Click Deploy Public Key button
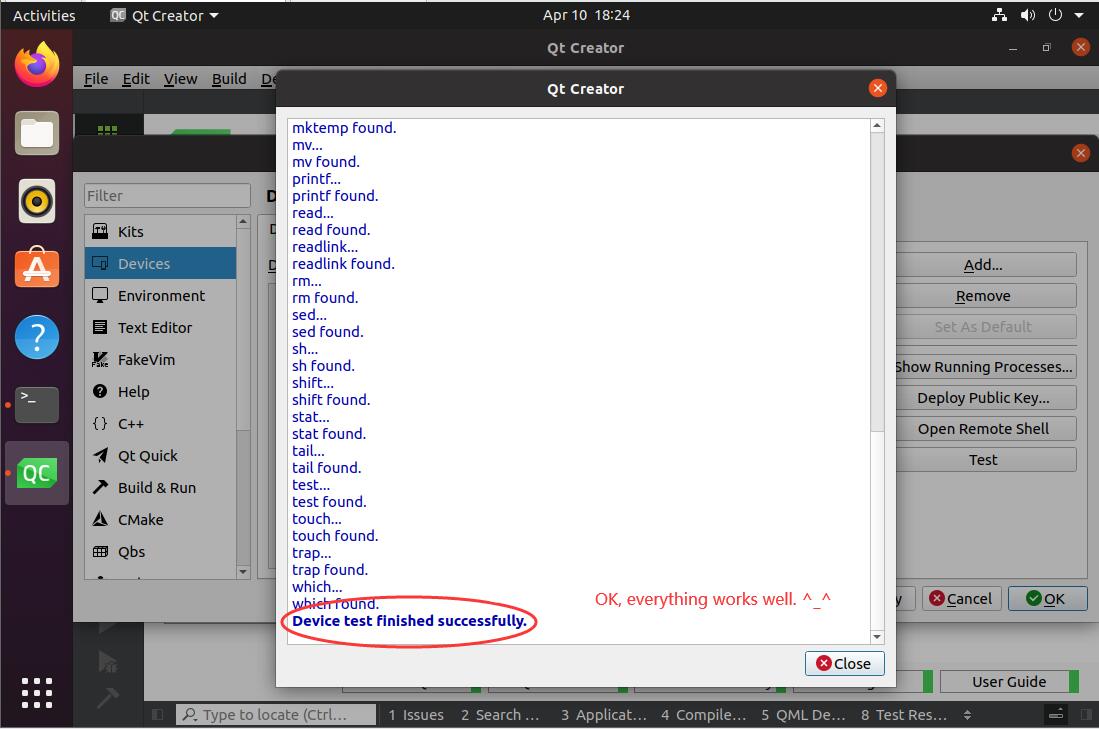 985,397
